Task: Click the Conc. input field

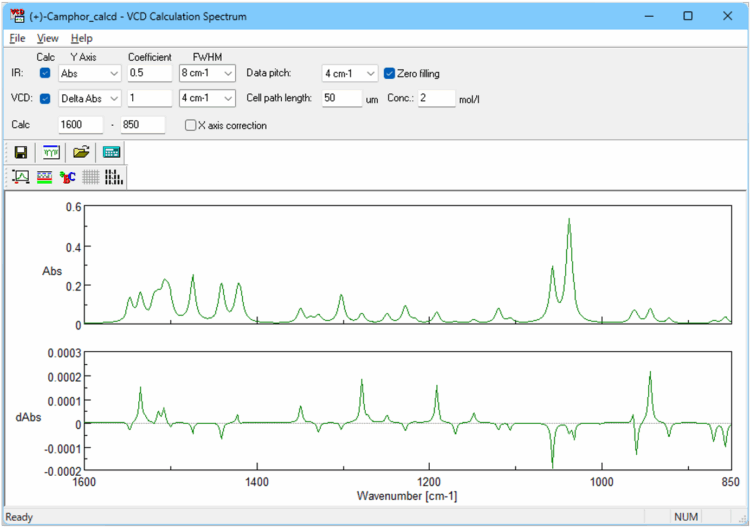Action: 436,98
